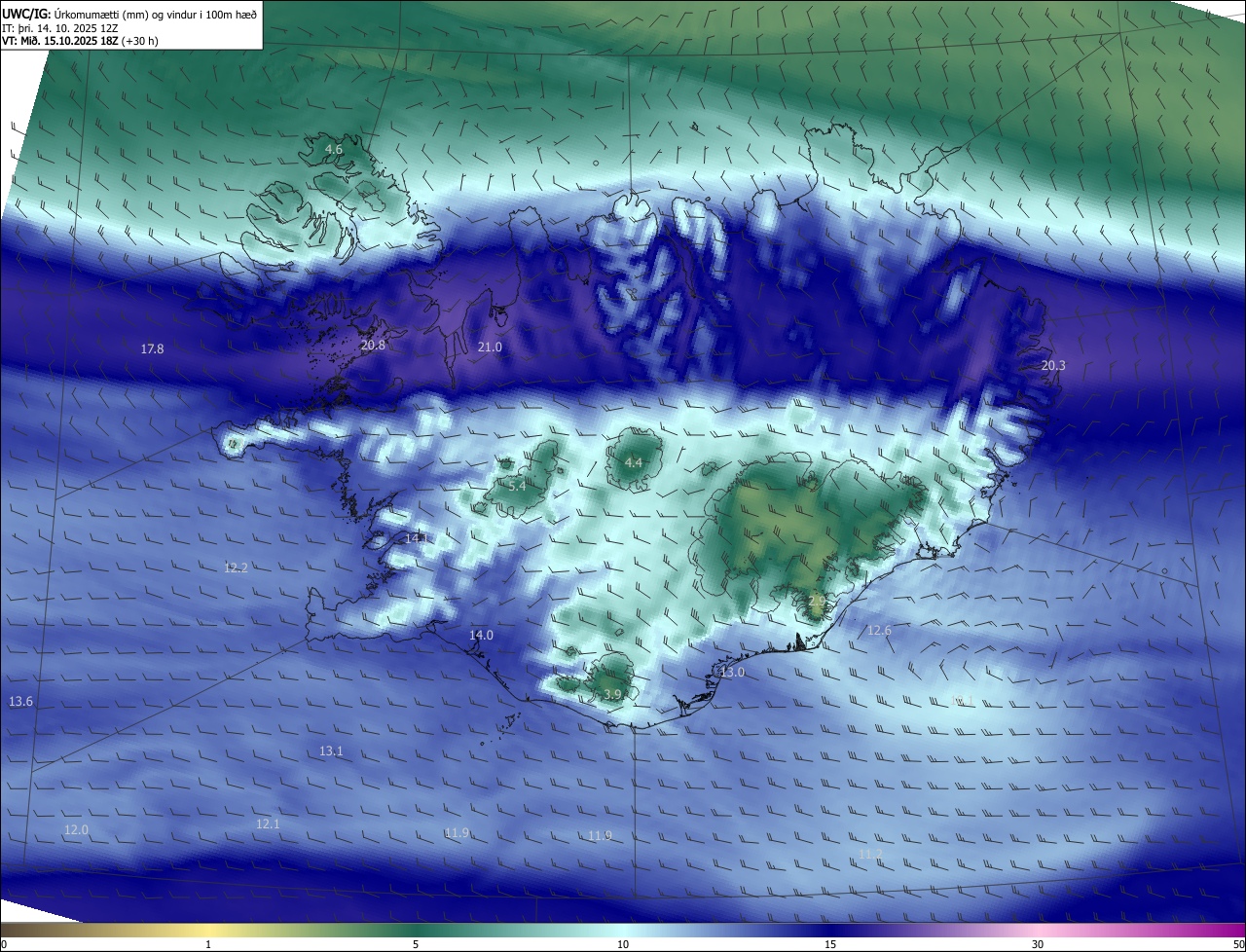Click the map value label '13.0'
The width and height of the screenshot is (1246, 952).
pos(732,673)
